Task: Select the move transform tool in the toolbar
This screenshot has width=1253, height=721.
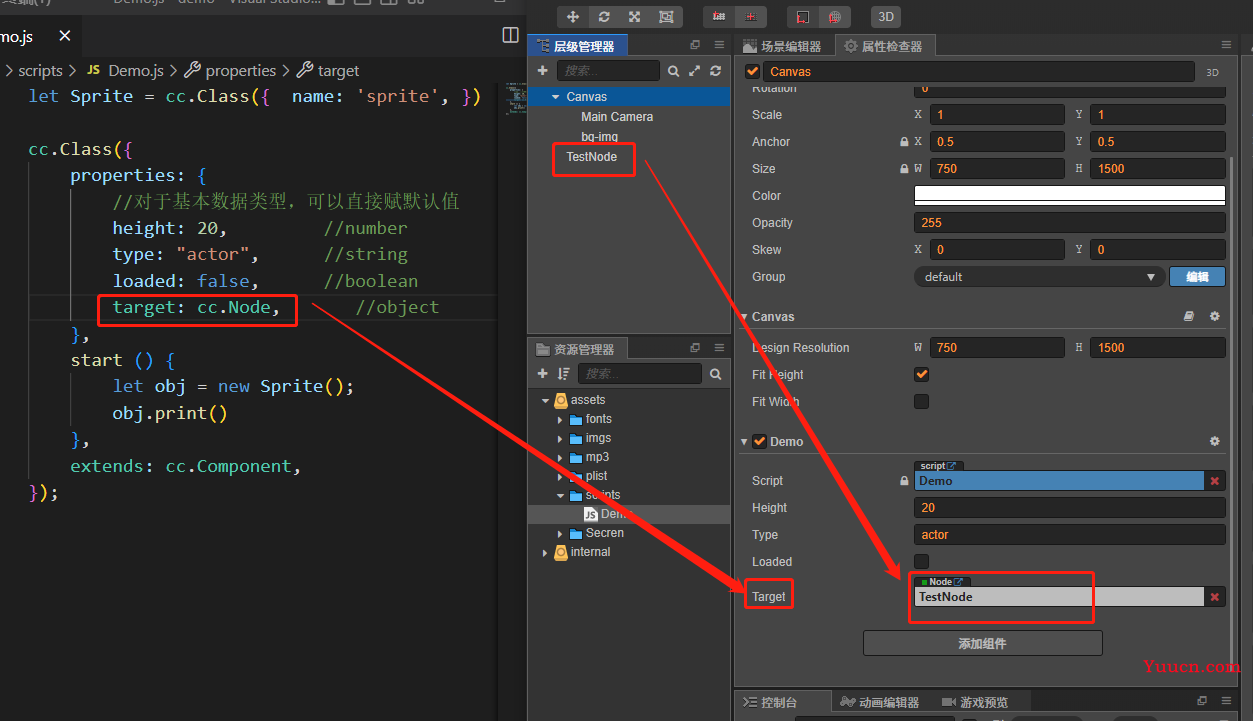Action: (x=573, y=17)
